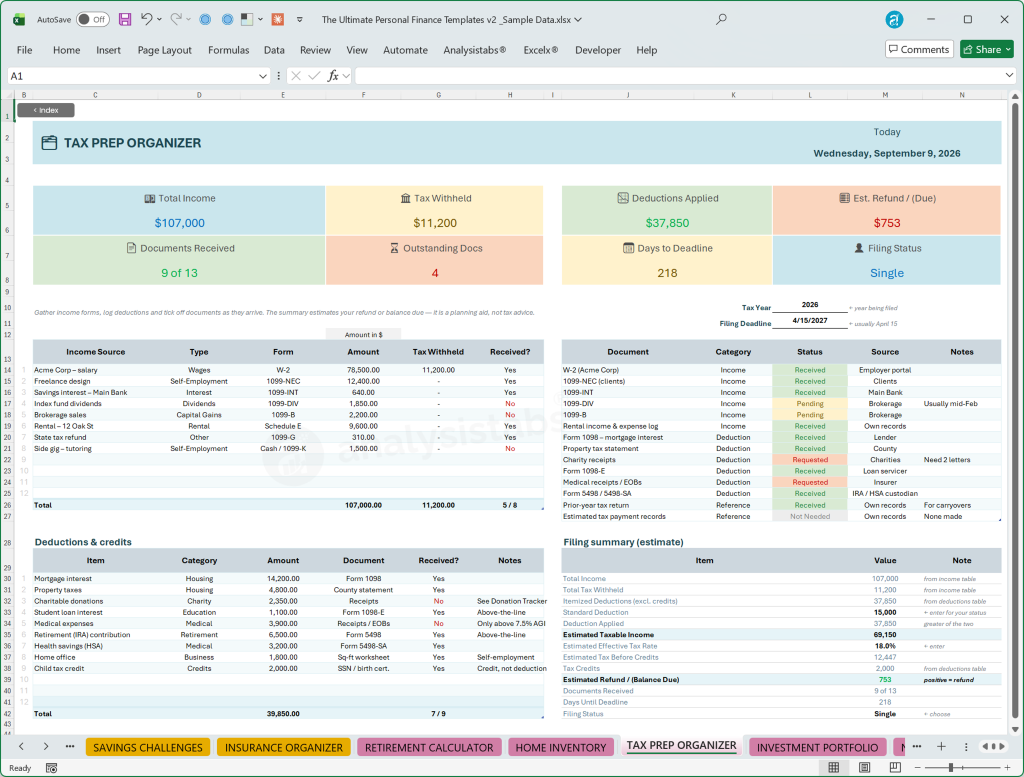Open the Redo history dropdown arrow

pyautogui.click(x=189, y=20)
